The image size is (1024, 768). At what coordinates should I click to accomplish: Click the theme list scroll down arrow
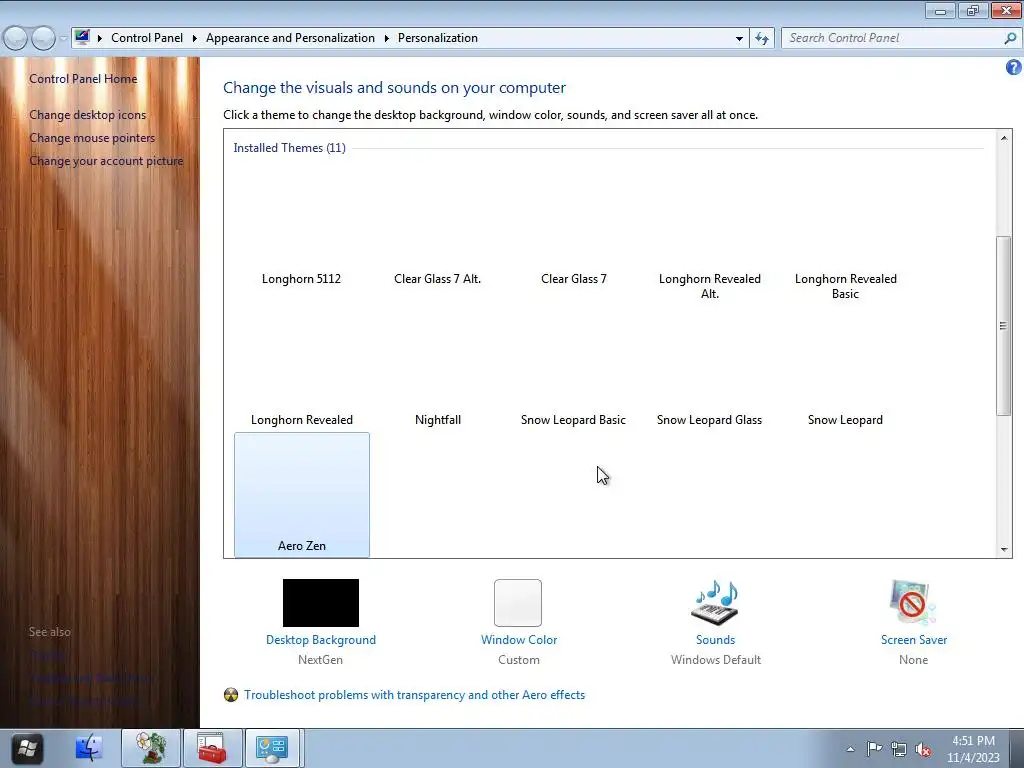tap(1004, 550)
